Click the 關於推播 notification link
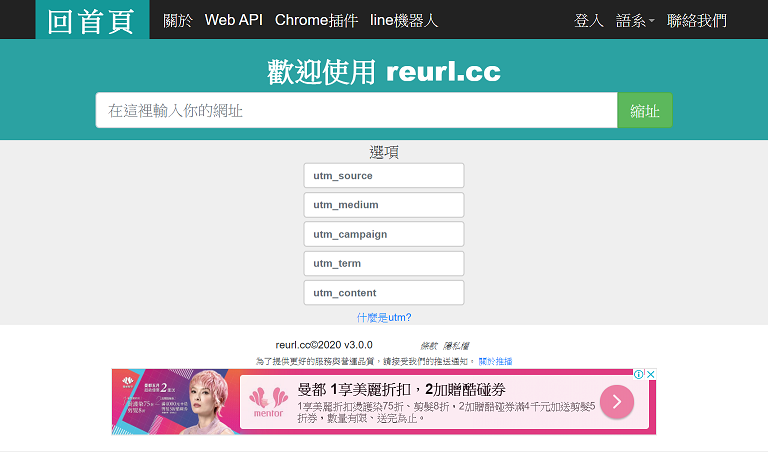 (x=495, y=361)
